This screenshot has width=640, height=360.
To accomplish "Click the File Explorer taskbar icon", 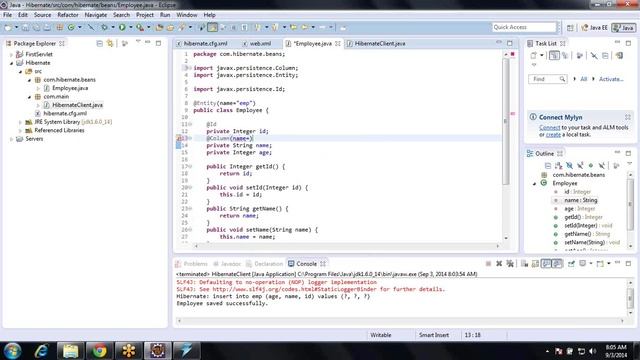I will click(70, 351).
